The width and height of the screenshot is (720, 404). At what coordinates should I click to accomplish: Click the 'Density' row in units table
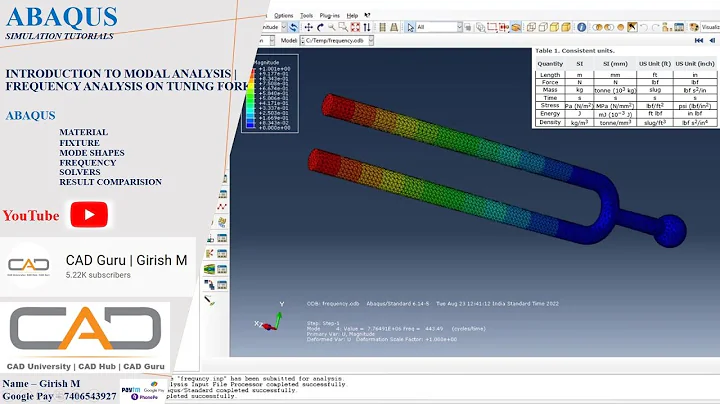click(x=625, y=123)
